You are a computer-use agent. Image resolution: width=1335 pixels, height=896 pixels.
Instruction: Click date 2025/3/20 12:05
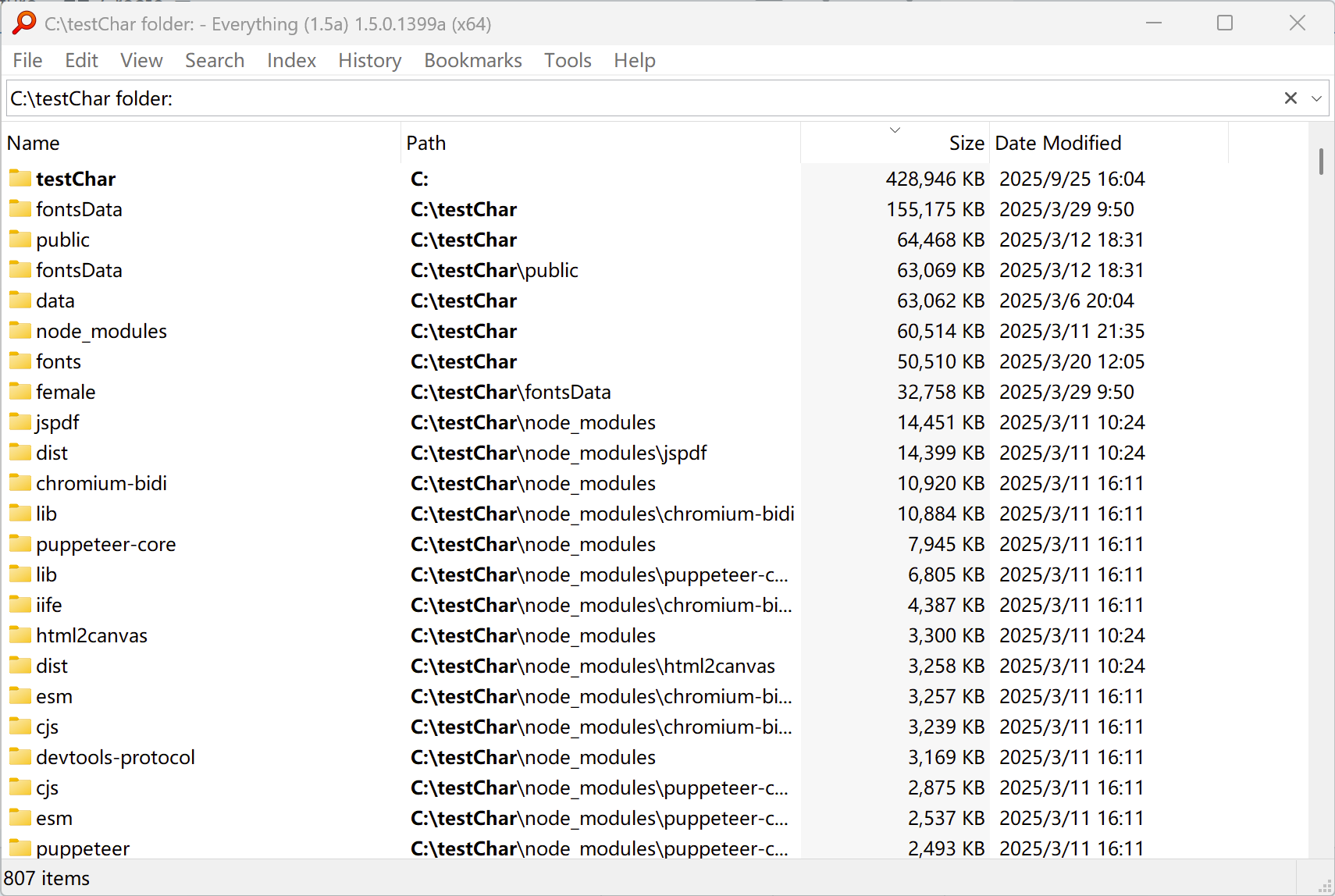[x=1072, y=361]
